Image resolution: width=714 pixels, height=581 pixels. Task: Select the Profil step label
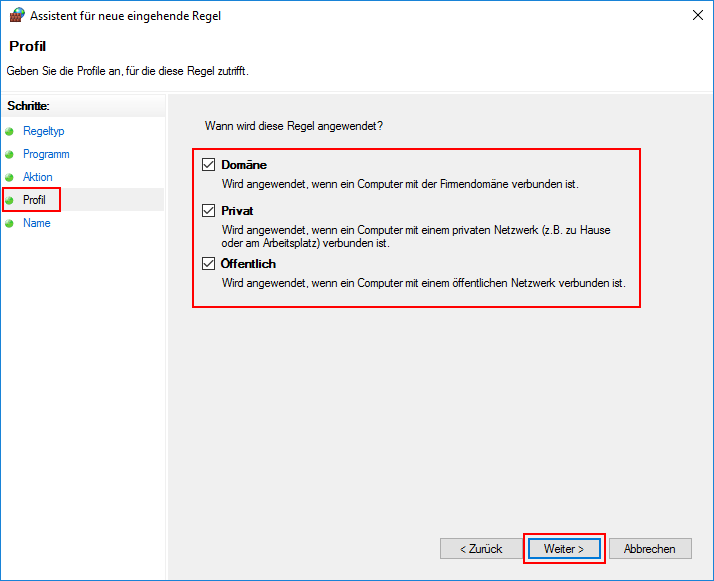coord(34,200)
